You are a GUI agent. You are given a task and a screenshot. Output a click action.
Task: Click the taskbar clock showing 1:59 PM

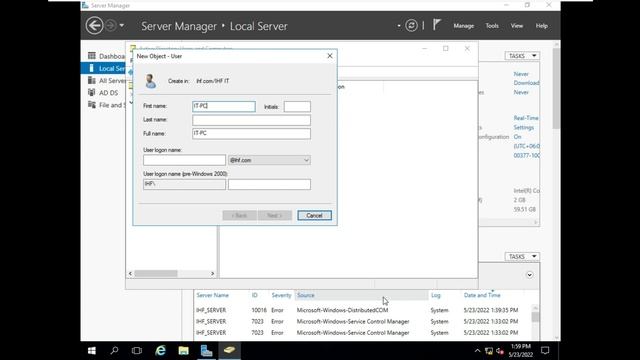(x=521, y=351)
